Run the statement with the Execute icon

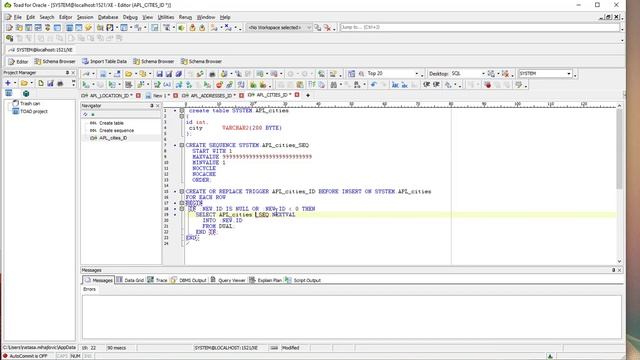click(x=86, y=85)
